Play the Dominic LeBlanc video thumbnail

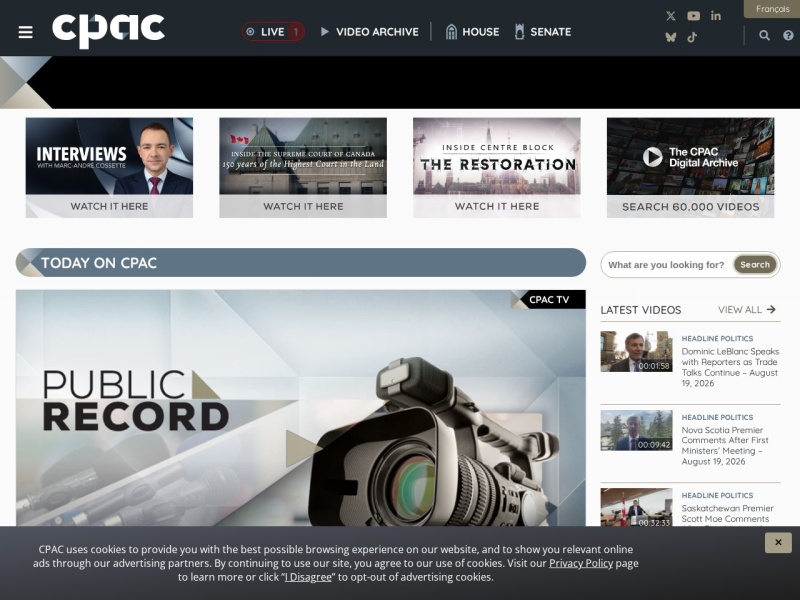click(636, 351)
